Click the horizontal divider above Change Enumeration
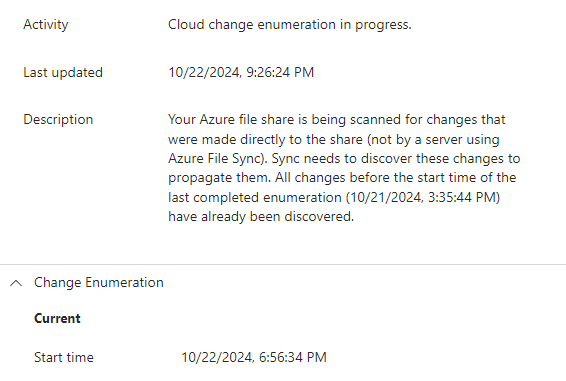 click(x=283, y=264)
